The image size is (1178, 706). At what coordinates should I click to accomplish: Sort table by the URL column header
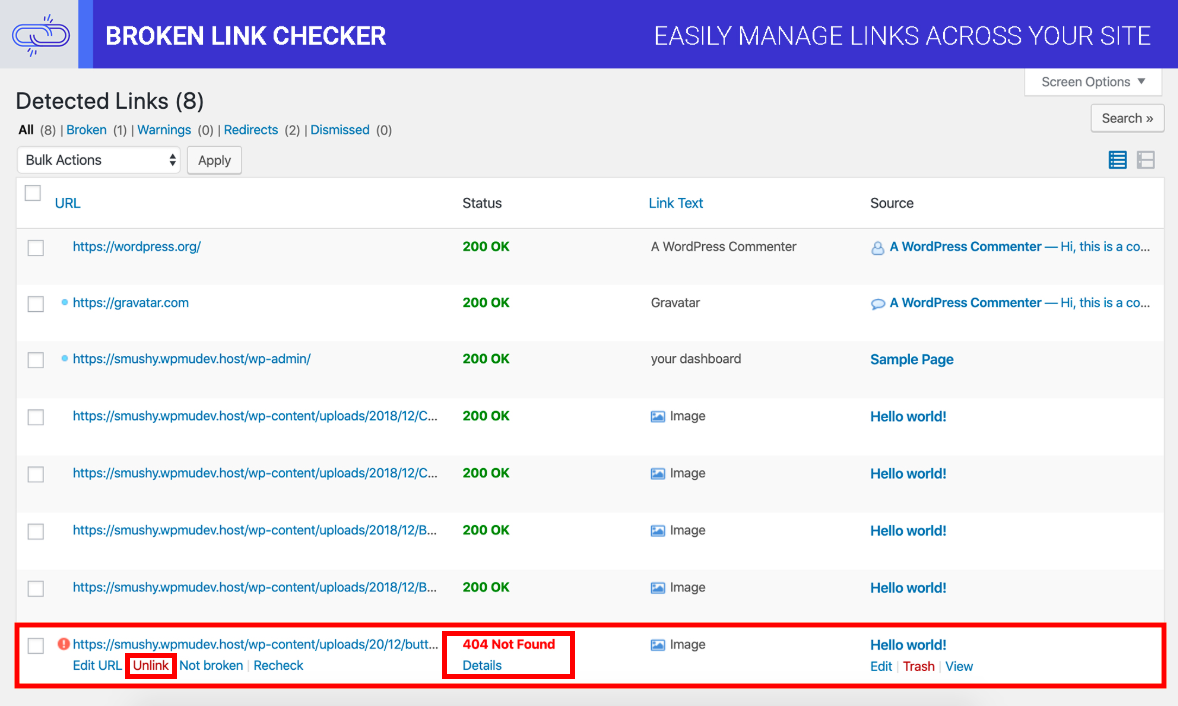coord(67,203)
